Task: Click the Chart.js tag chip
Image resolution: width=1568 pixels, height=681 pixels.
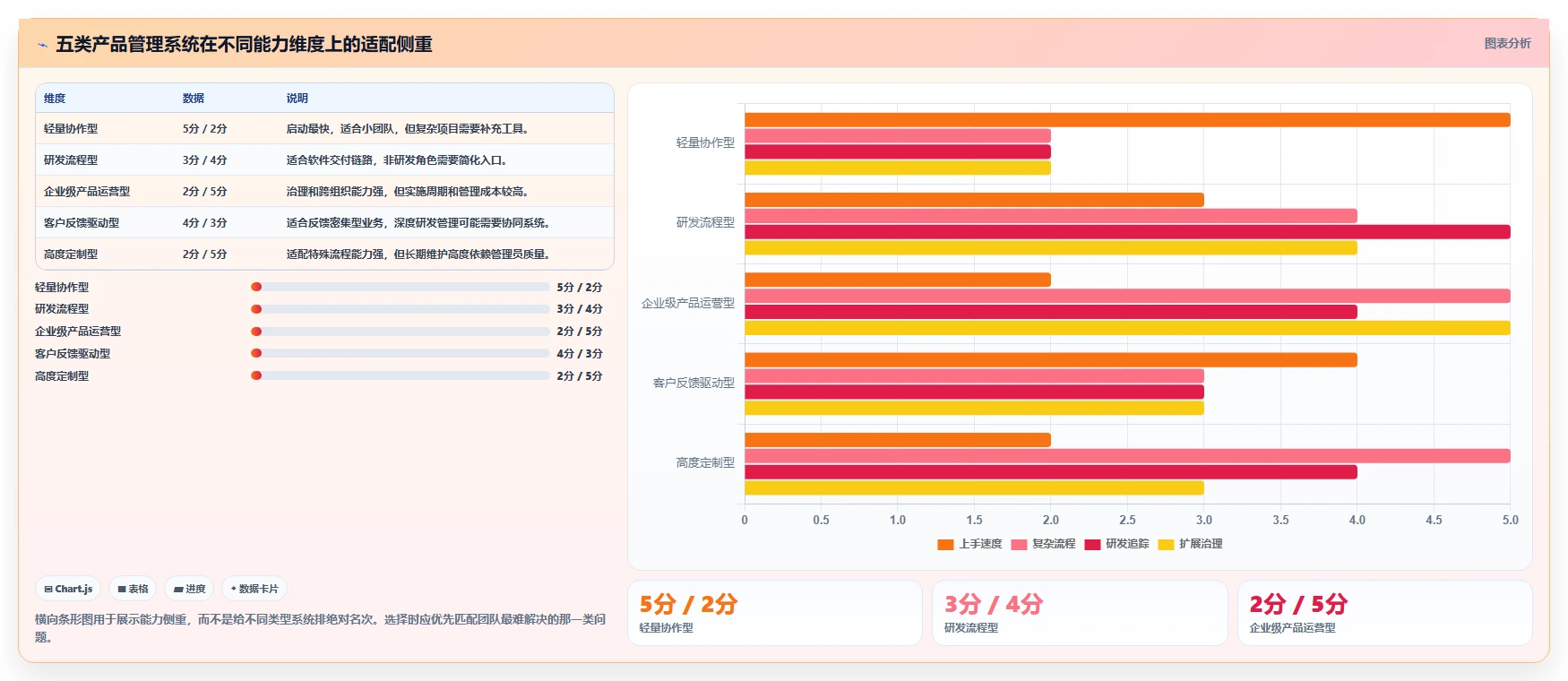Action: (68, 589)
